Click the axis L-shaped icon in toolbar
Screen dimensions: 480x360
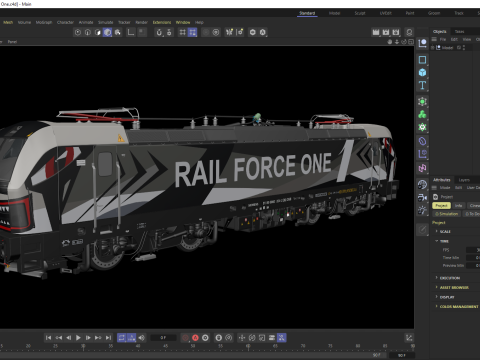[131, 32]
